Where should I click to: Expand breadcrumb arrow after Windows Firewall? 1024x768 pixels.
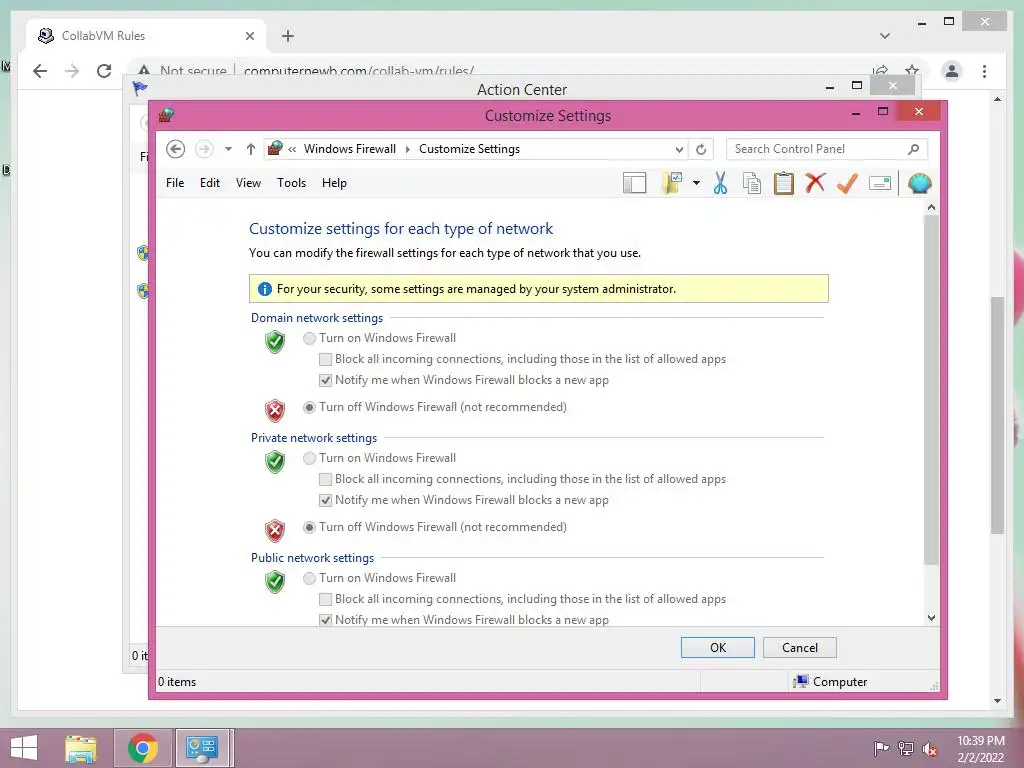[408, 150]
